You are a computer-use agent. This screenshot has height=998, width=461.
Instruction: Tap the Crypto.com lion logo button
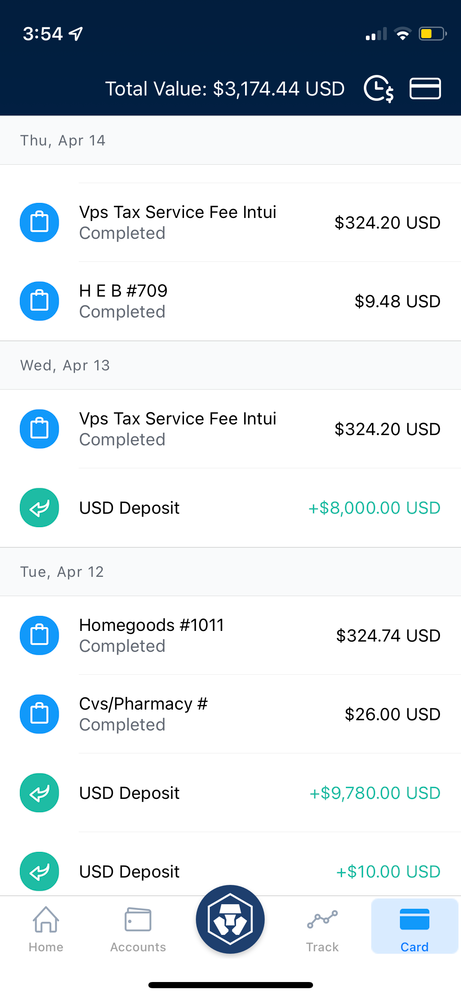[x=230, y=919]
